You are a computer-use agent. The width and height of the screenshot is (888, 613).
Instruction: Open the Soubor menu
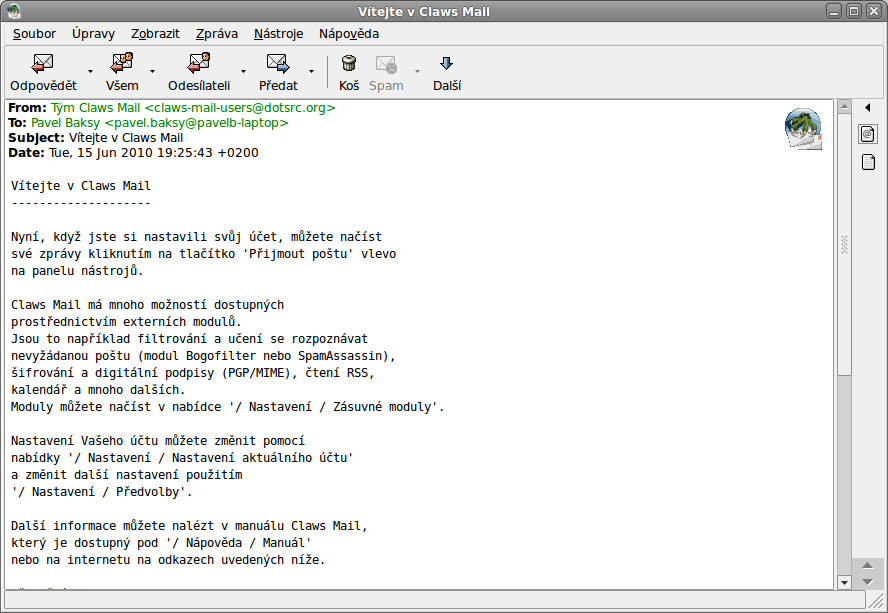coord(34,33)
